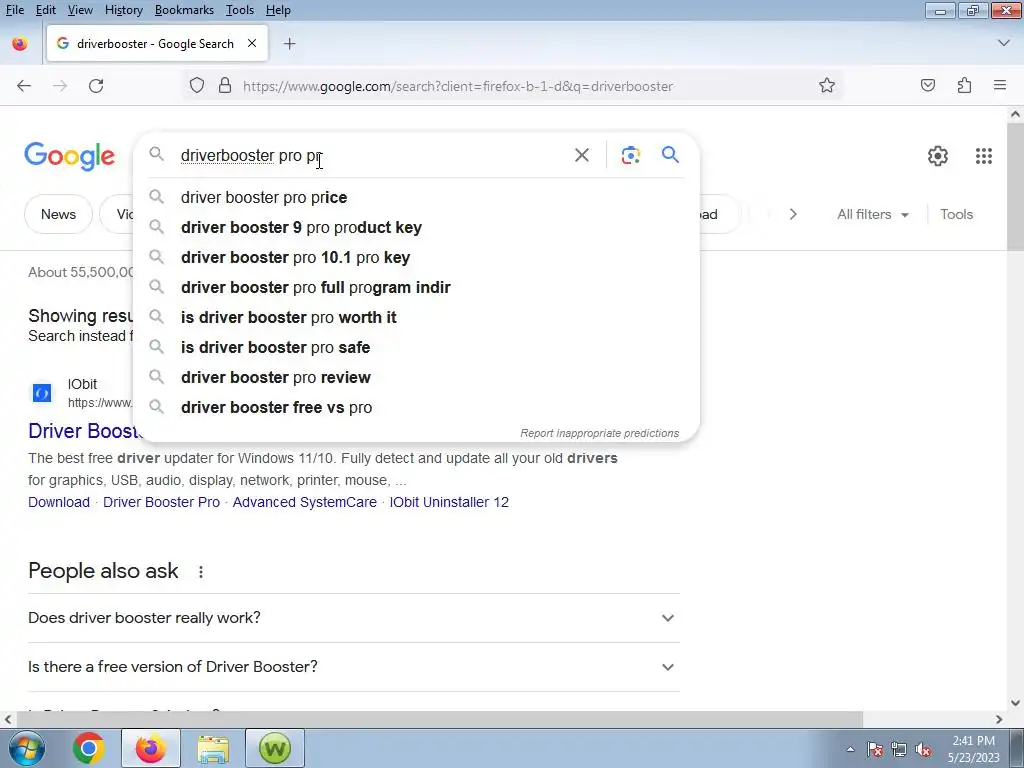This screenshot has height=768, width=1024.
Task: Click the search field containing driverbooster pro pr
Action: [x=372, y=155]
